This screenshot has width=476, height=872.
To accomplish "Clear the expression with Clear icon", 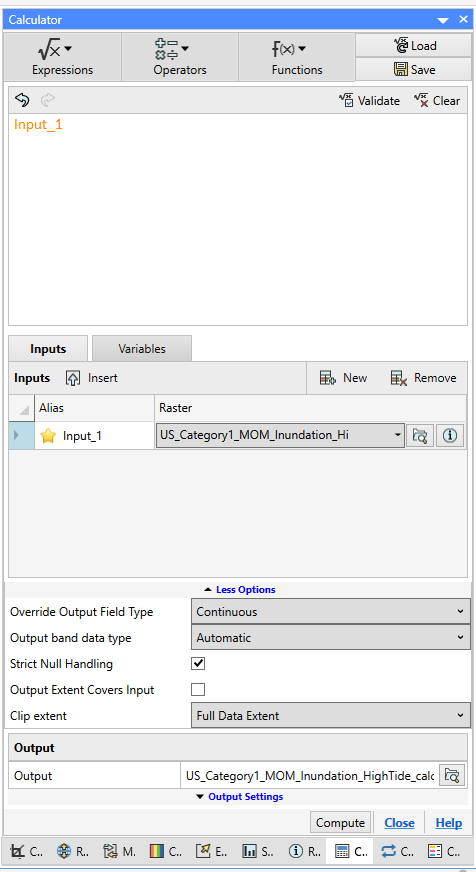I will tap(421, 101).
